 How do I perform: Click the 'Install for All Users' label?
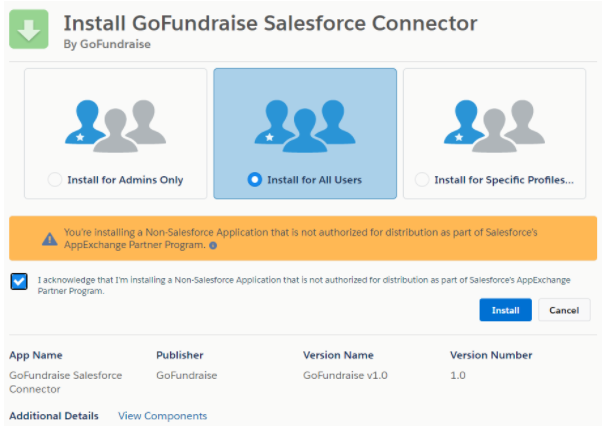click(314, 180)
